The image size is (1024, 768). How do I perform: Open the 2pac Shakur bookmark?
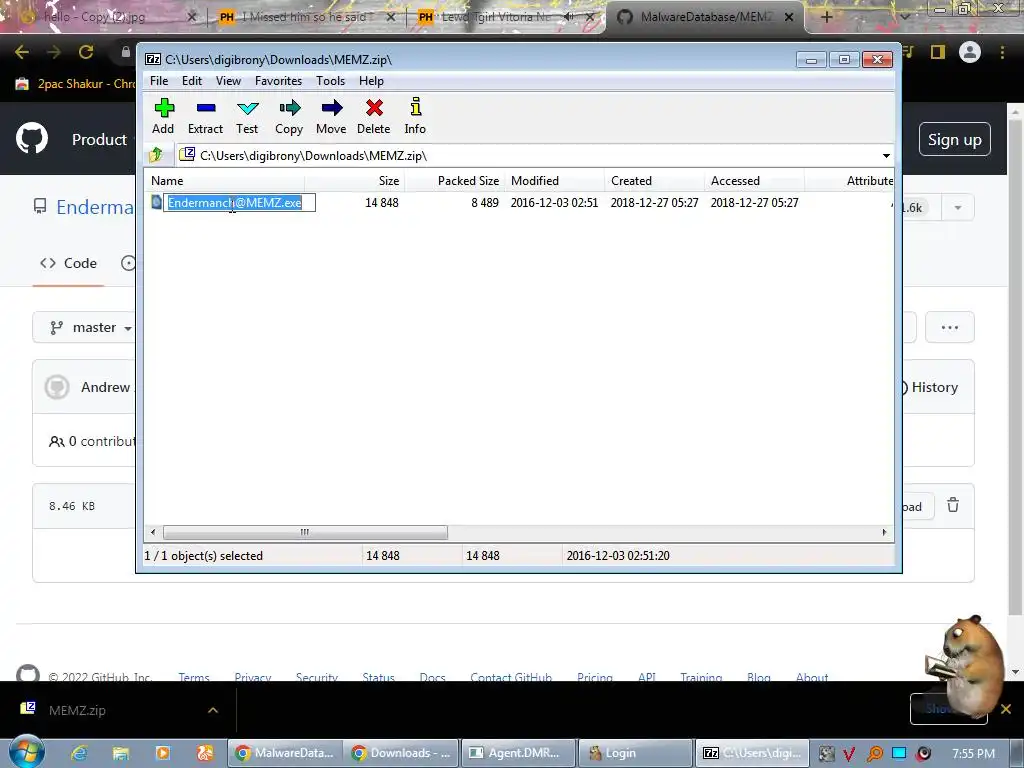[74, 84]
